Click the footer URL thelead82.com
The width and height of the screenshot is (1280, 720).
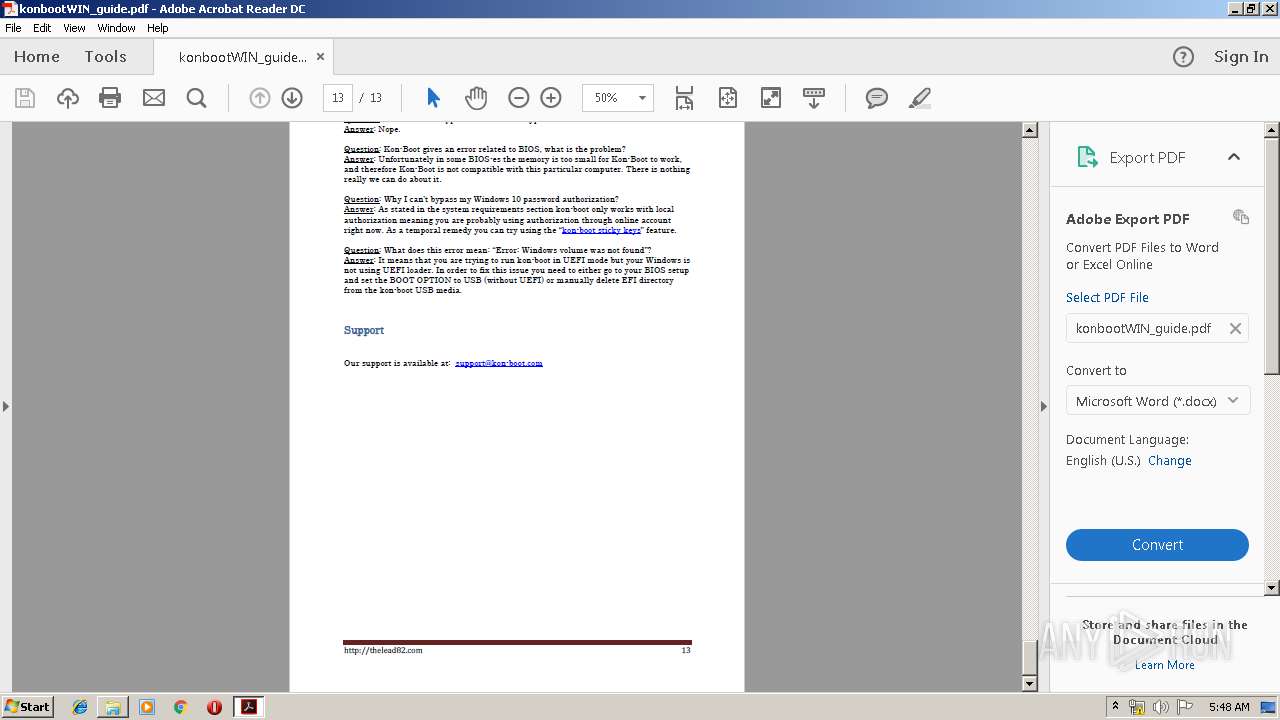(x=383, y=650)
